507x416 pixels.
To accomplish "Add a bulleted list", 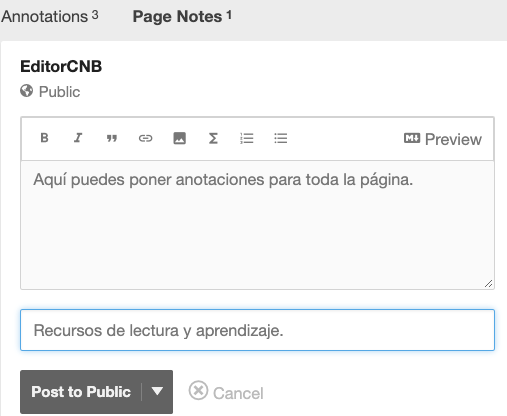I will 281,138.
